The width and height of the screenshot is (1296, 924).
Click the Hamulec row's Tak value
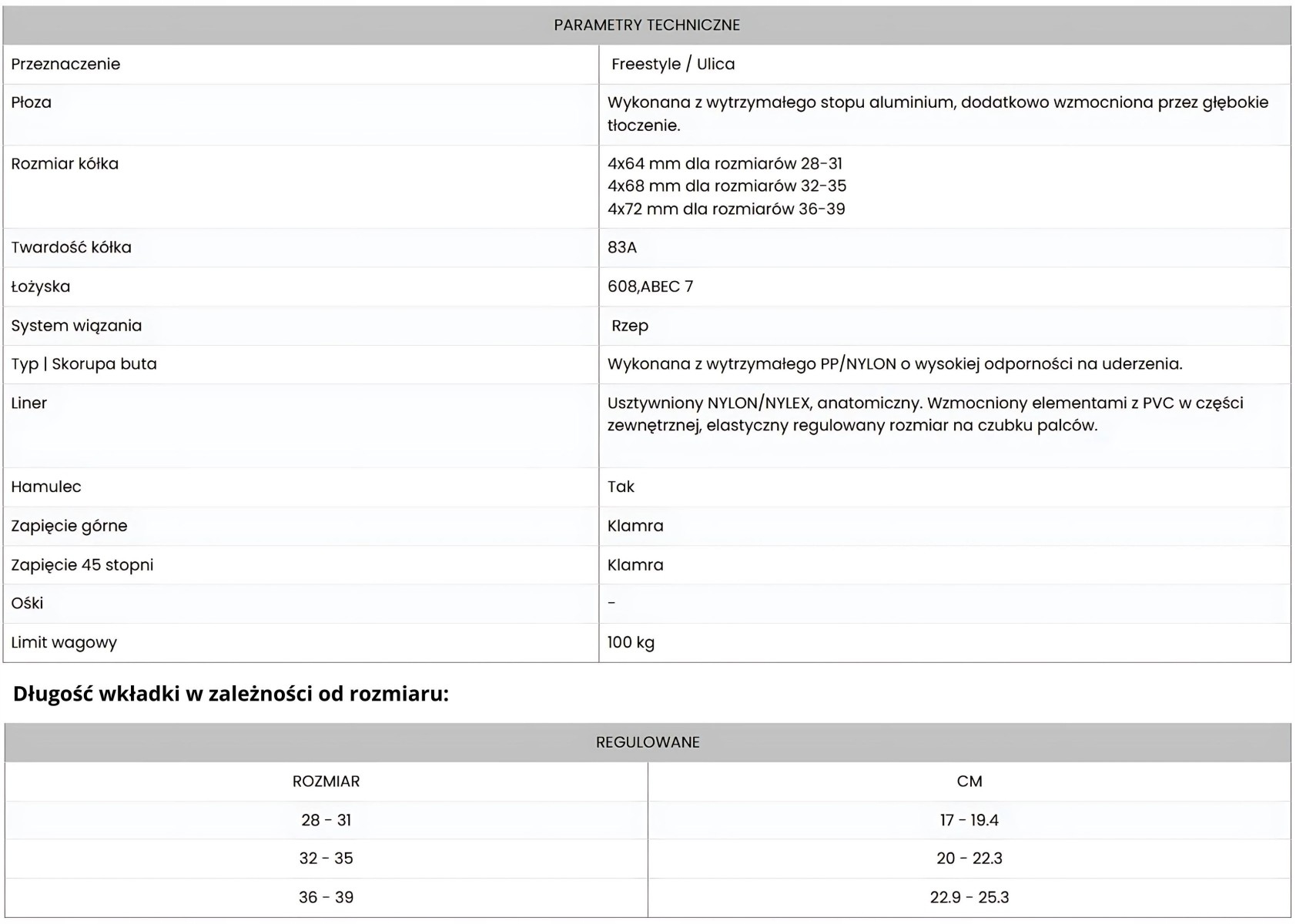pos(621,487)
